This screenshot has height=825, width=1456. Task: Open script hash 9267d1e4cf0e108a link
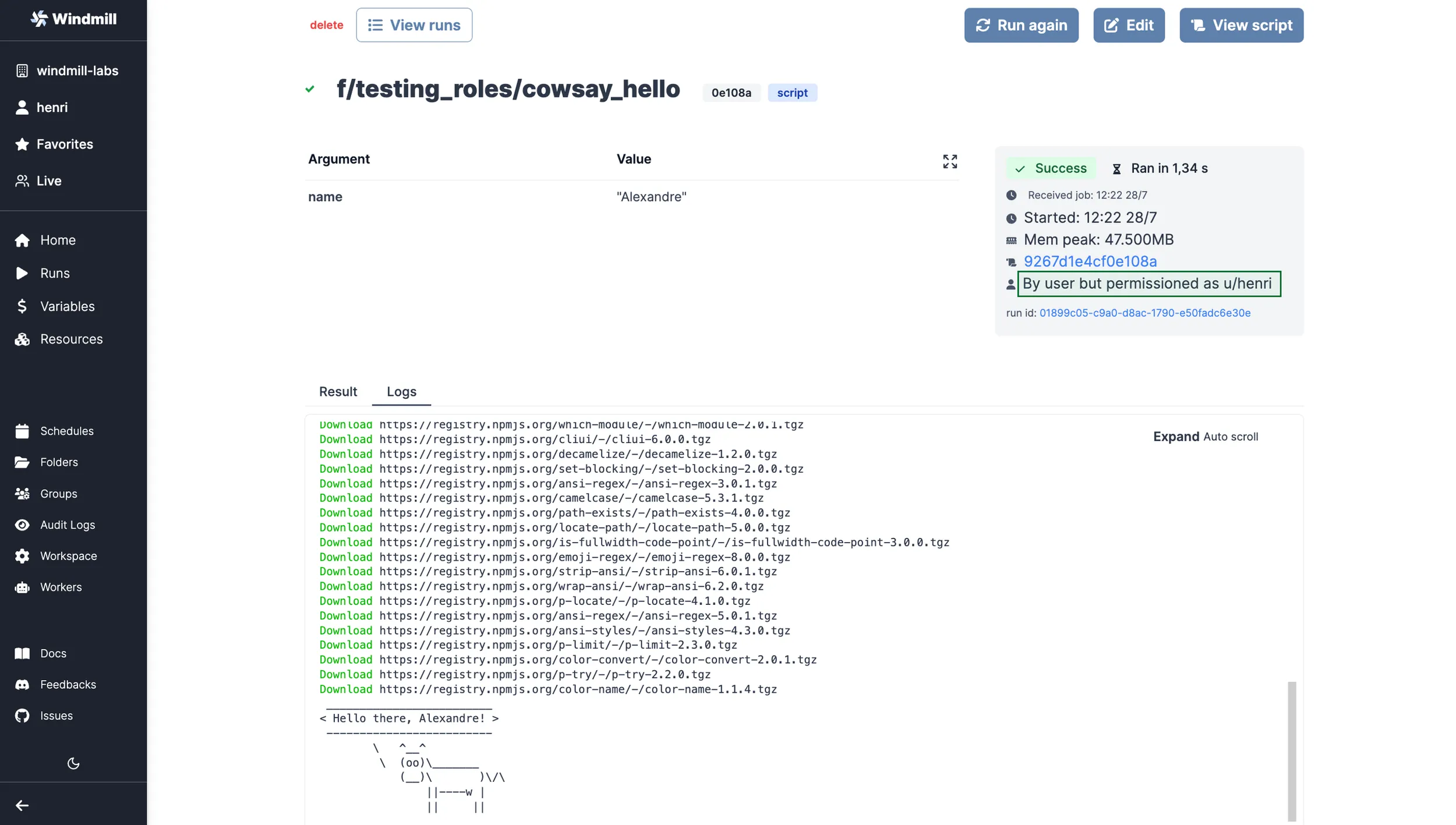(1090, 261)
